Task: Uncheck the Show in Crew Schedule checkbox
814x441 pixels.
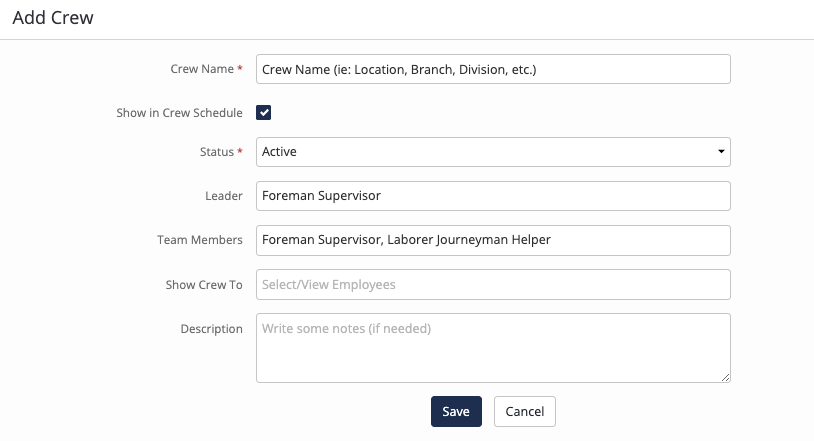Action: [263, 113]
